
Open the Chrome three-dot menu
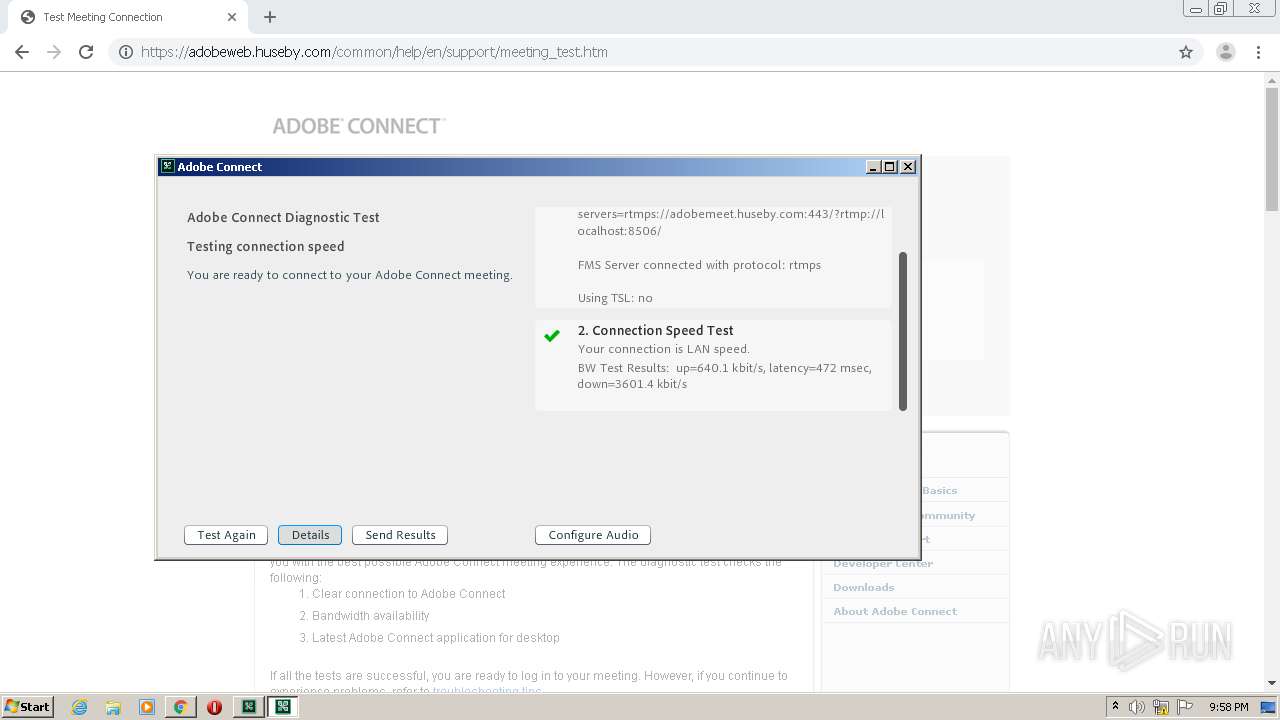(1259, 52)
